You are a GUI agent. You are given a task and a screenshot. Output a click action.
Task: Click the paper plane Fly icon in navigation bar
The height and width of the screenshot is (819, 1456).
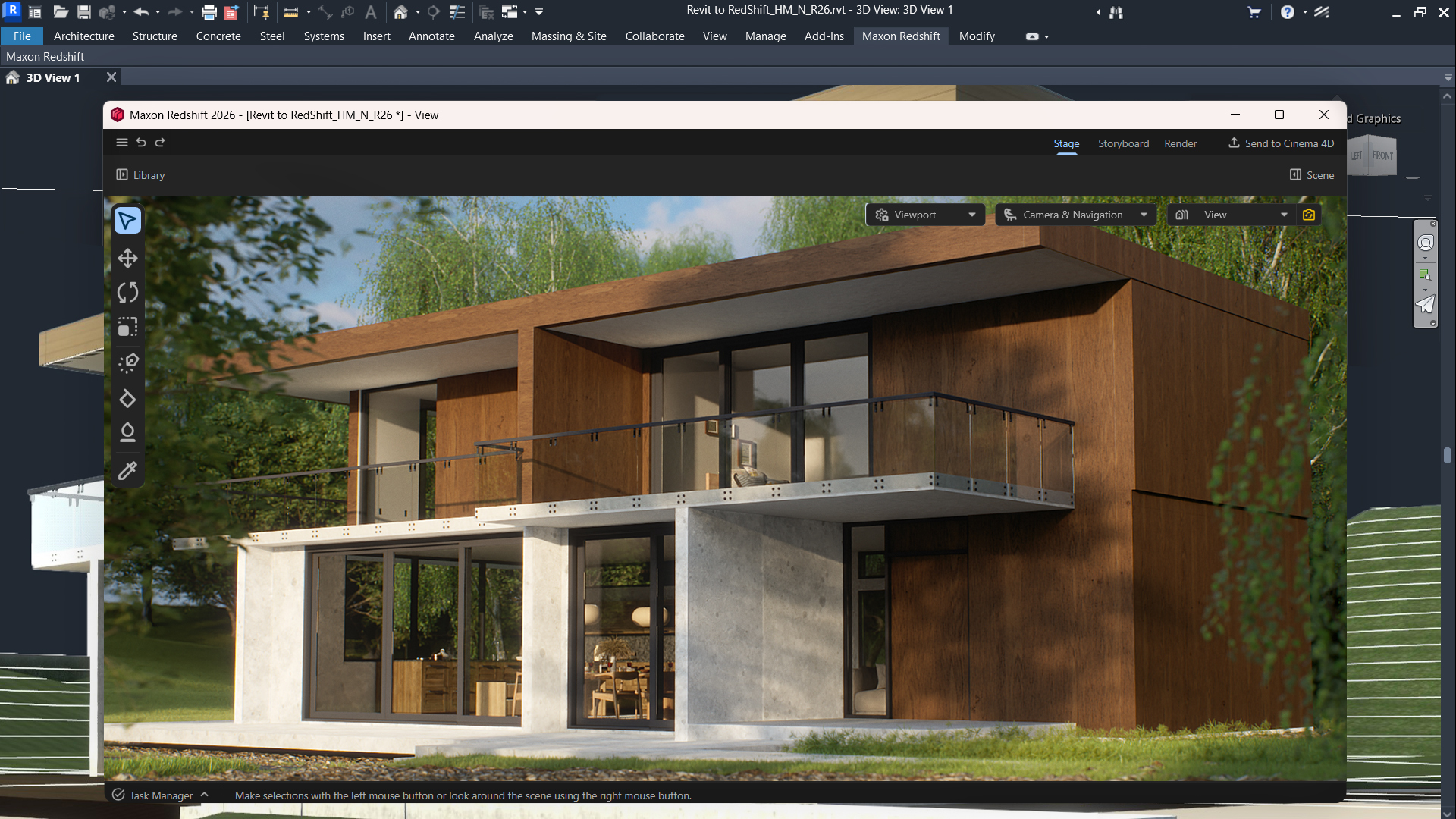[1426, 304]
